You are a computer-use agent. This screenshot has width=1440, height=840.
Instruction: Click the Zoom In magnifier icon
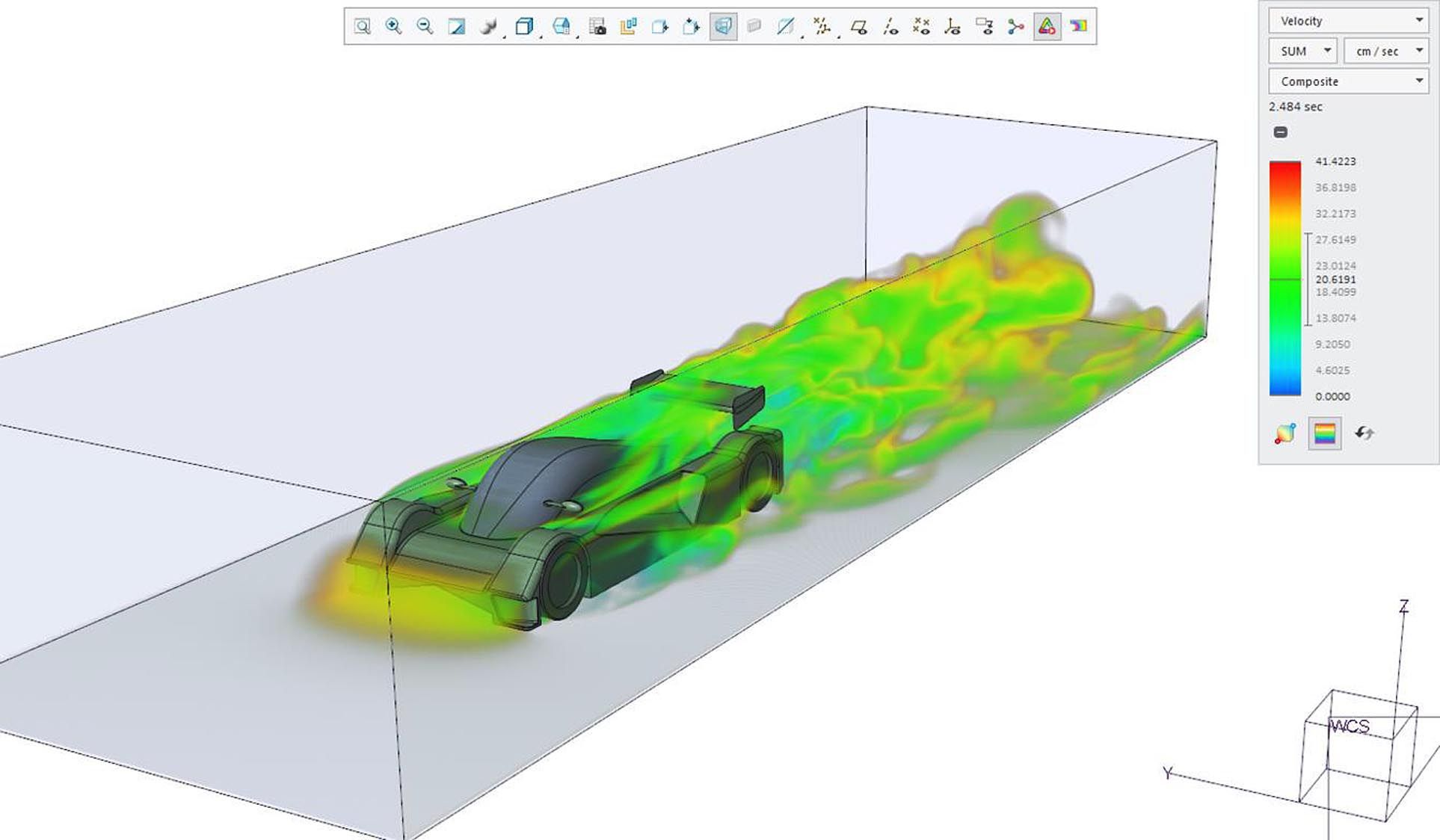tap(393, 27)
